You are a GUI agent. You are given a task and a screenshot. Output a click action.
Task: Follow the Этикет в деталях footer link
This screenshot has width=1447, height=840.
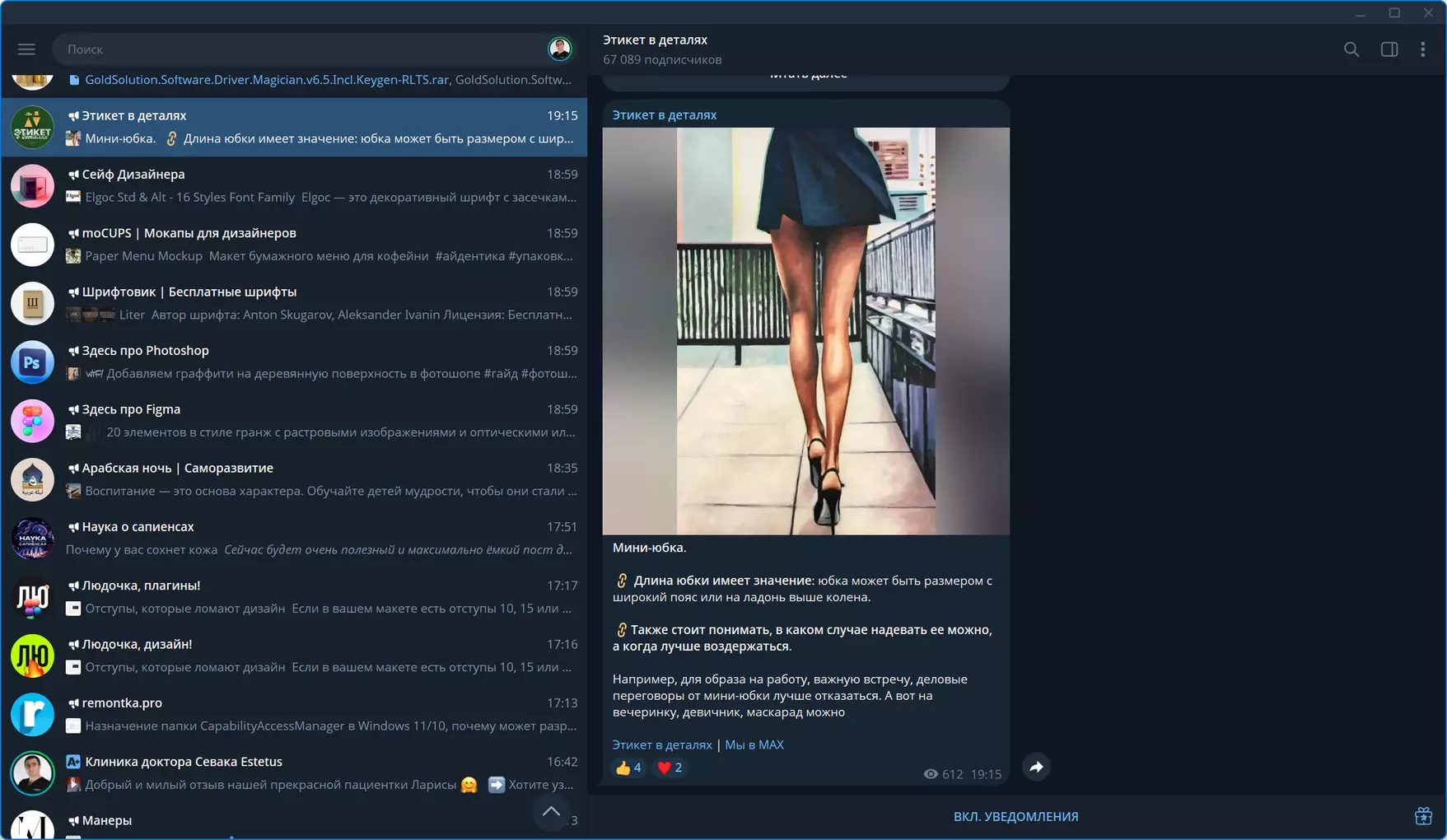point(662,744)
